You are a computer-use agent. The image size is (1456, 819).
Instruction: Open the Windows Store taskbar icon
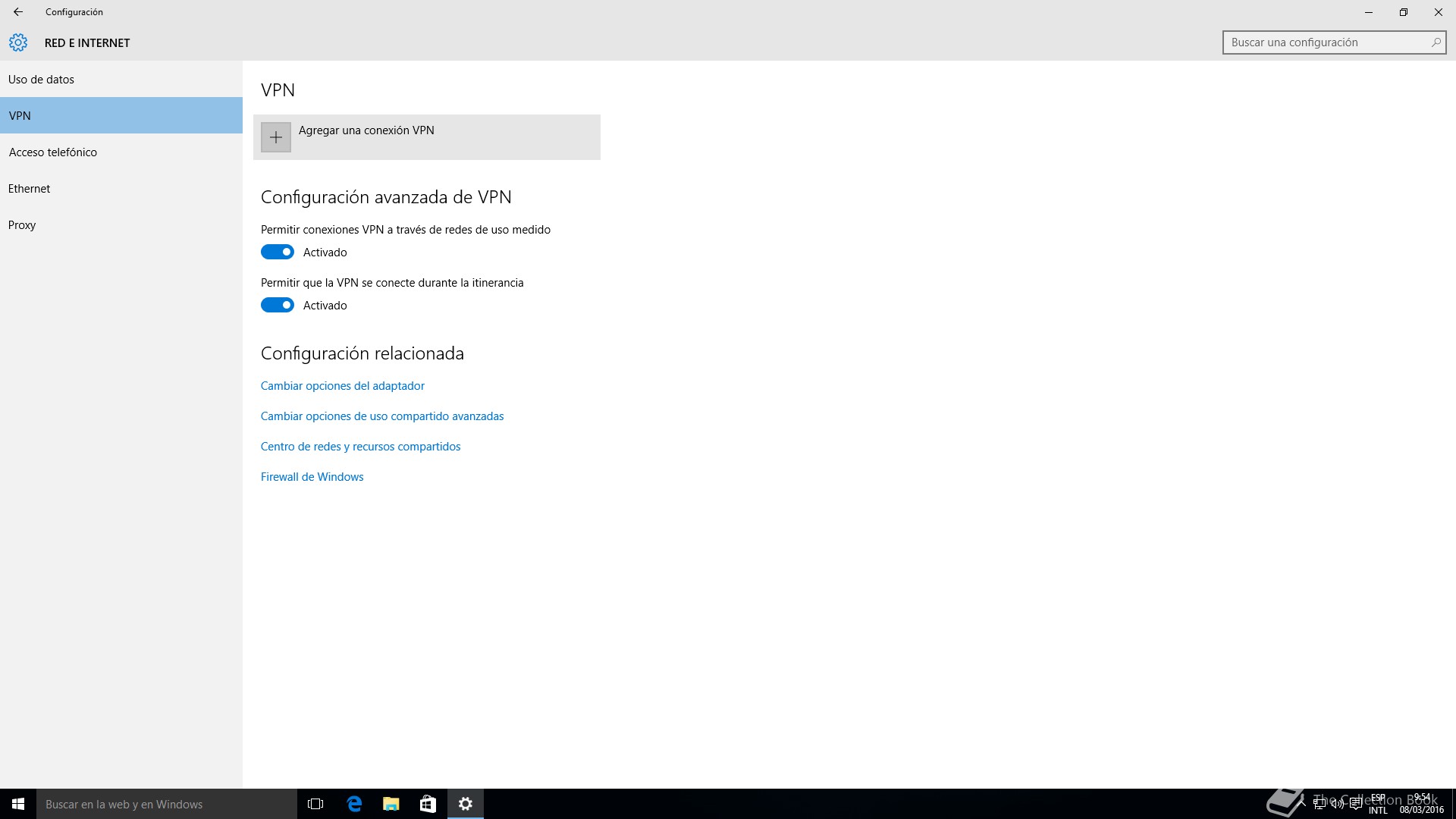(x=428, y=804)
